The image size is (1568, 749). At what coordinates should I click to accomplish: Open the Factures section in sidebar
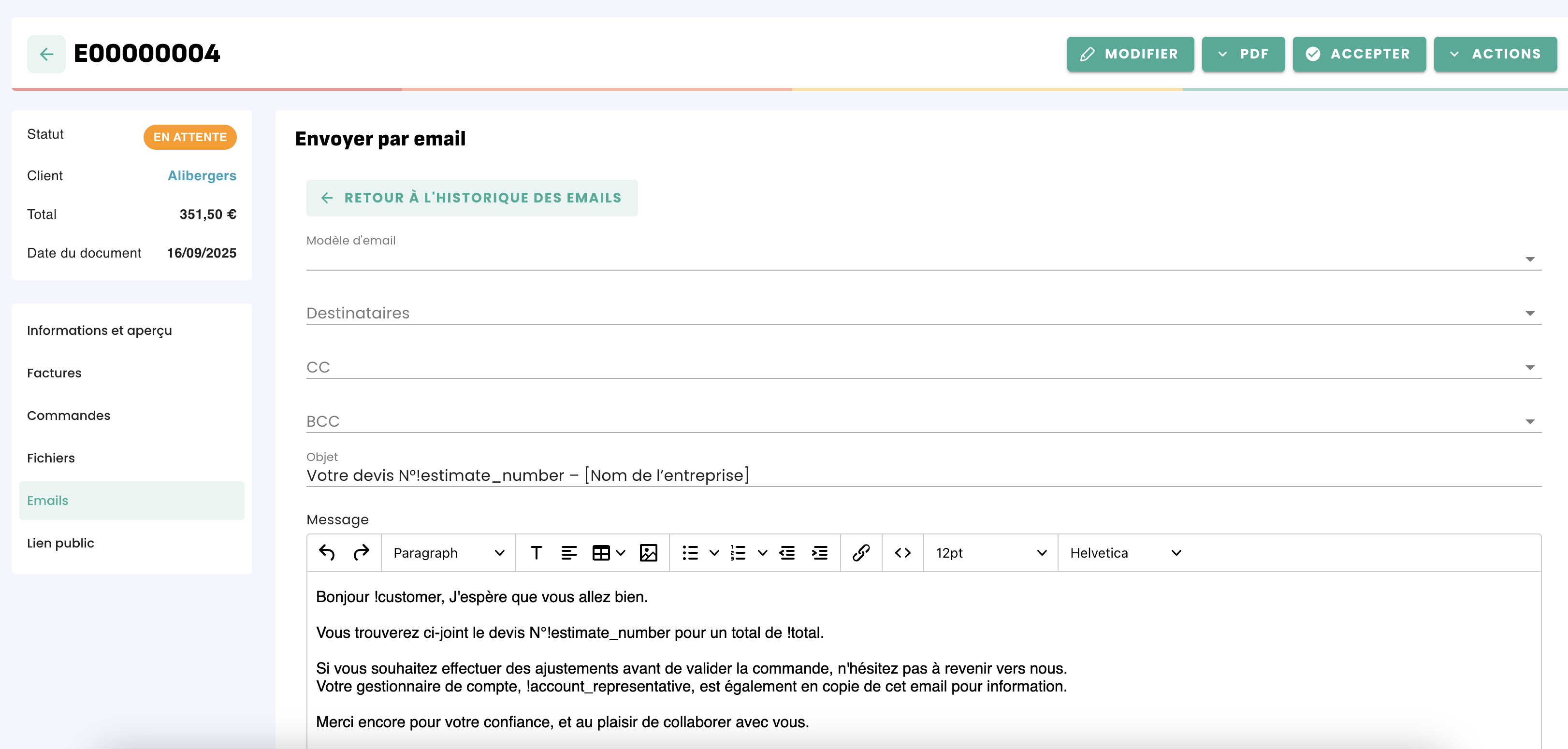click(x=54, y=373)
